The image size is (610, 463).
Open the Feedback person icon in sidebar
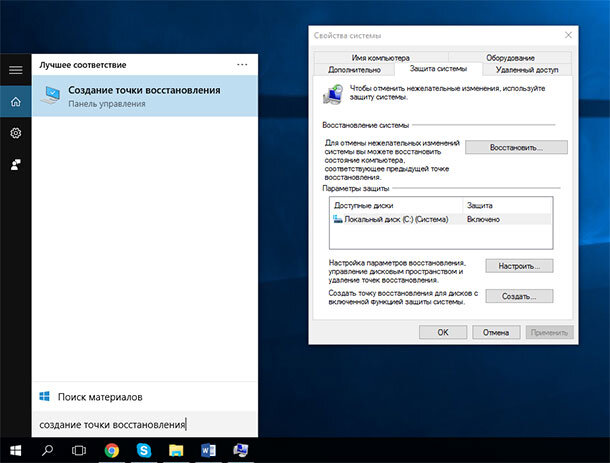point(16,165)
